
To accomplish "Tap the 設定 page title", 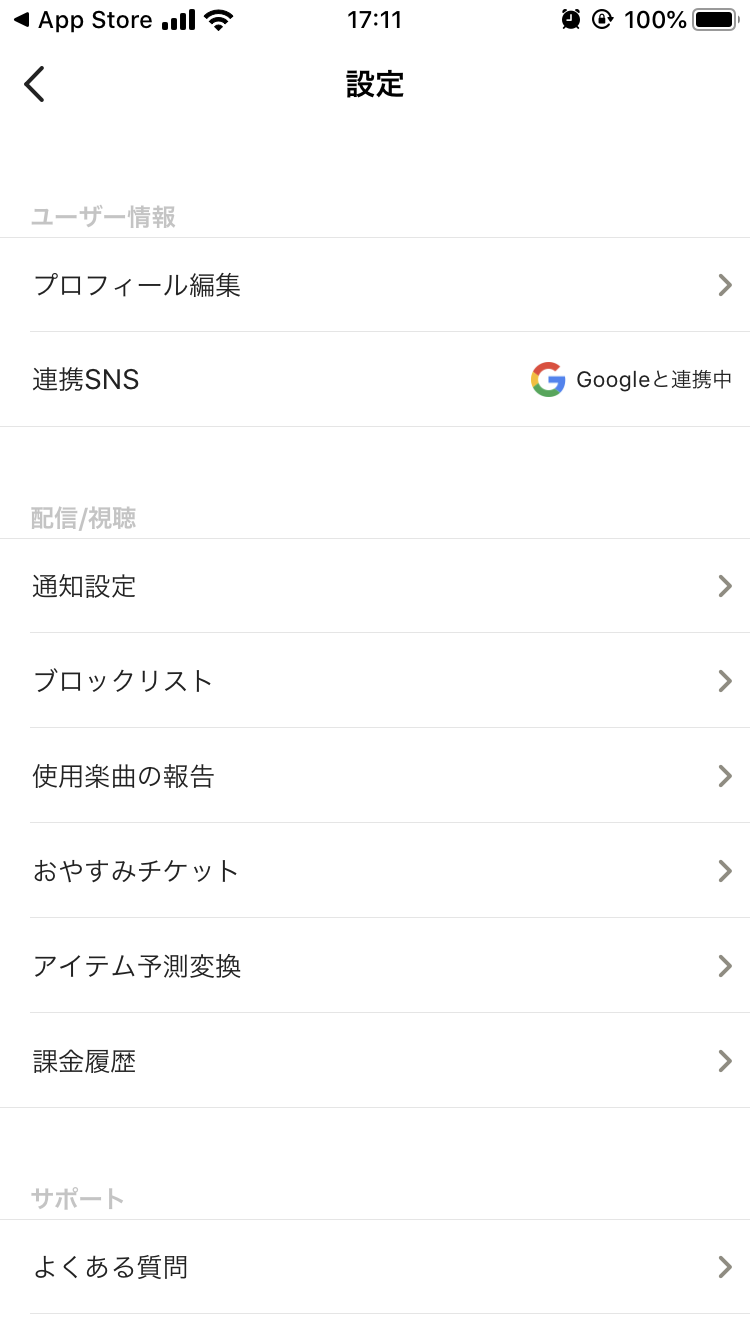I will [375, 84].
